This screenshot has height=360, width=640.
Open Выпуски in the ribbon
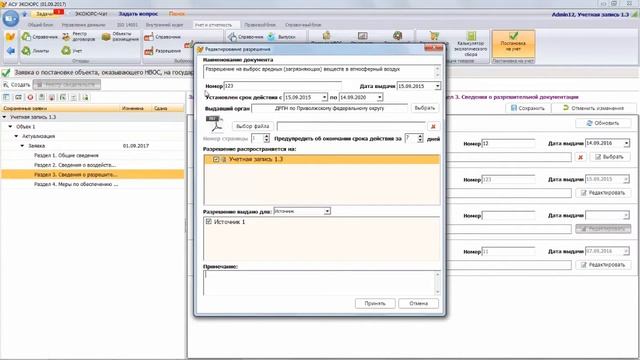point(281,37)
